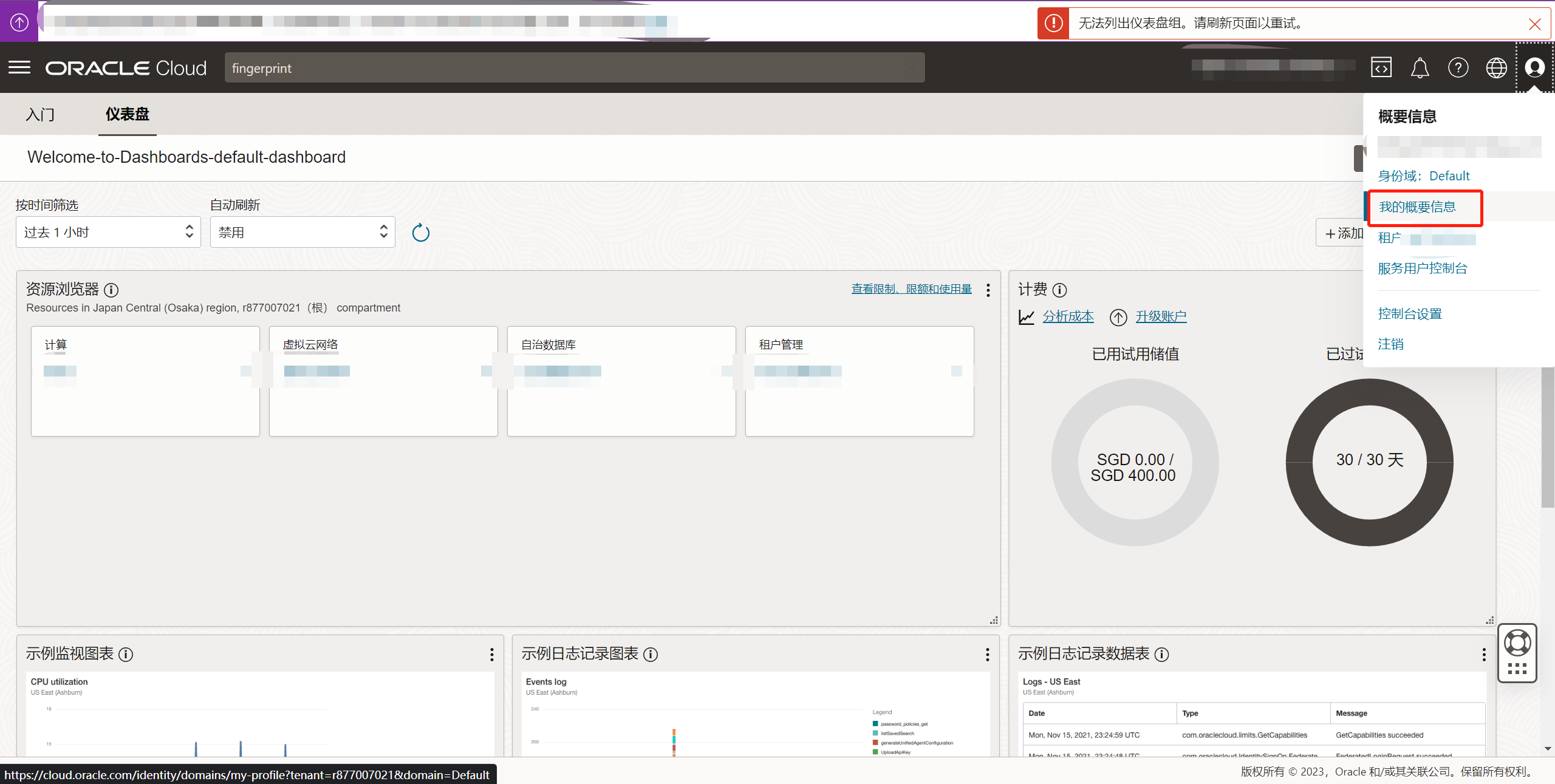Open the hamburger navigation menu
Viewport: 1555px width, 784px height.
click(x=19, y=67)
